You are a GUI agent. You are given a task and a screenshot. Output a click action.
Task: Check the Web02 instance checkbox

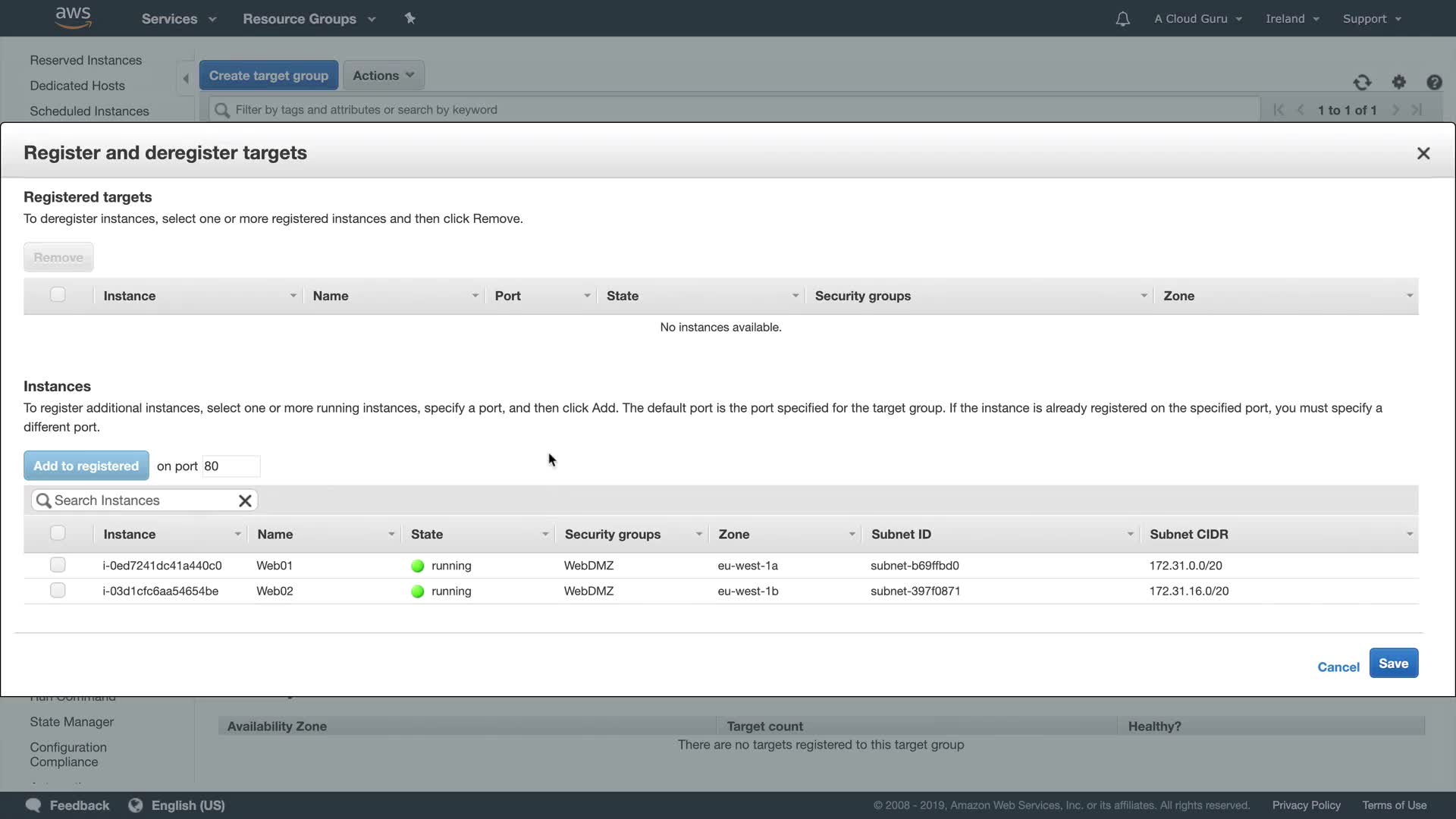pos(58,591)
